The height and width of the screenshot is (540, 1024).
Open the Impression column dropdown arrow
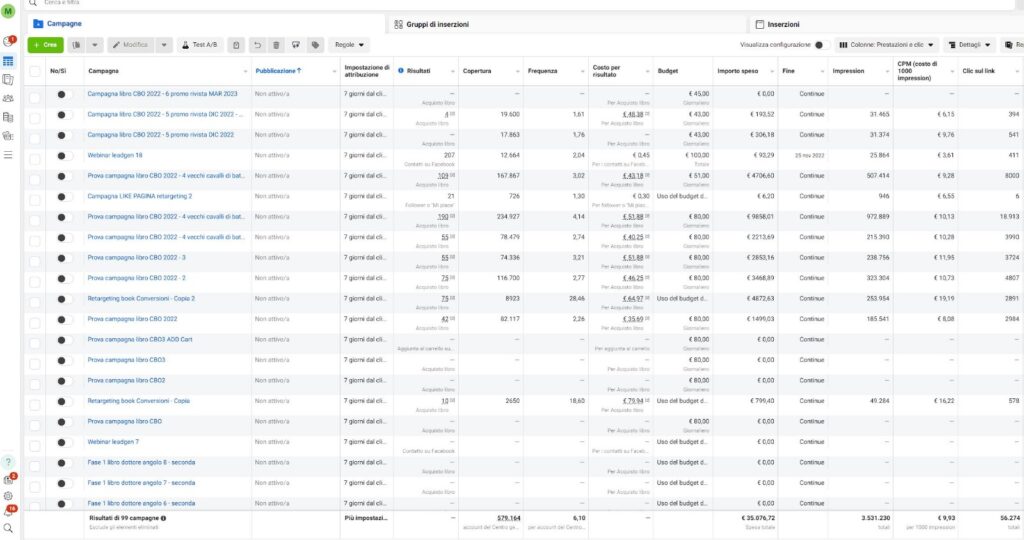tap(887, 71)
